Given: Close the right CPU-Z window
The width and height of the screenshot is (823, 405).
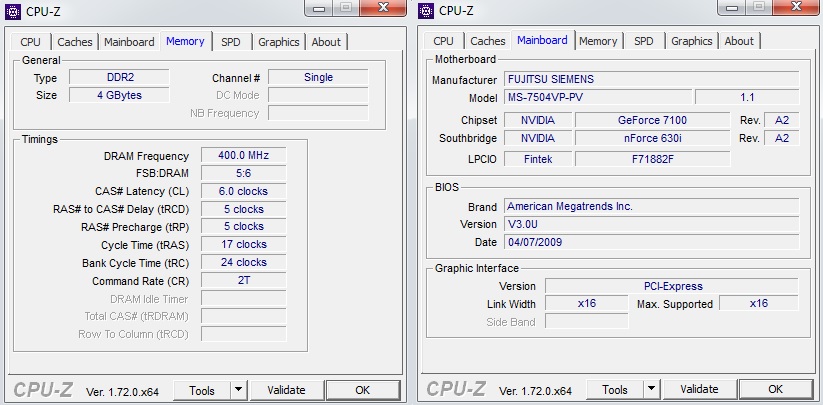Looking at the screenshot, I should (x=797, y=7).
